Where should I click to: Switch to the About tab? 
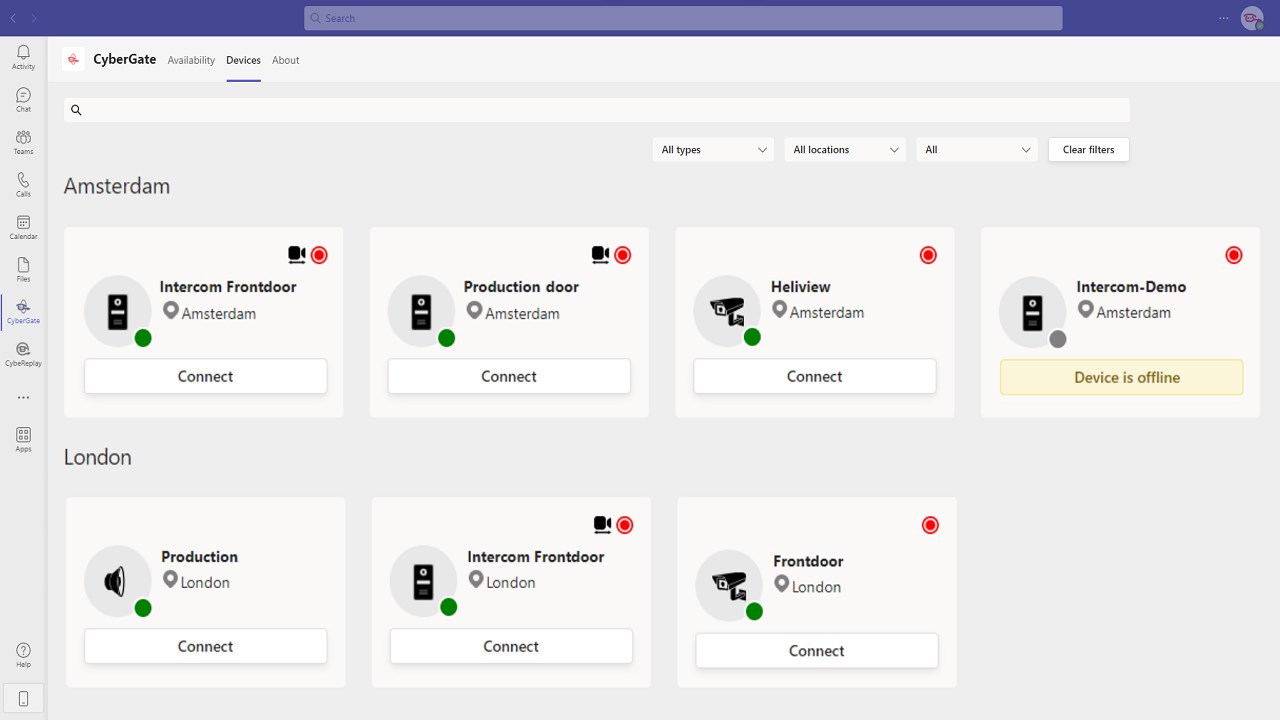coord(286,60)
